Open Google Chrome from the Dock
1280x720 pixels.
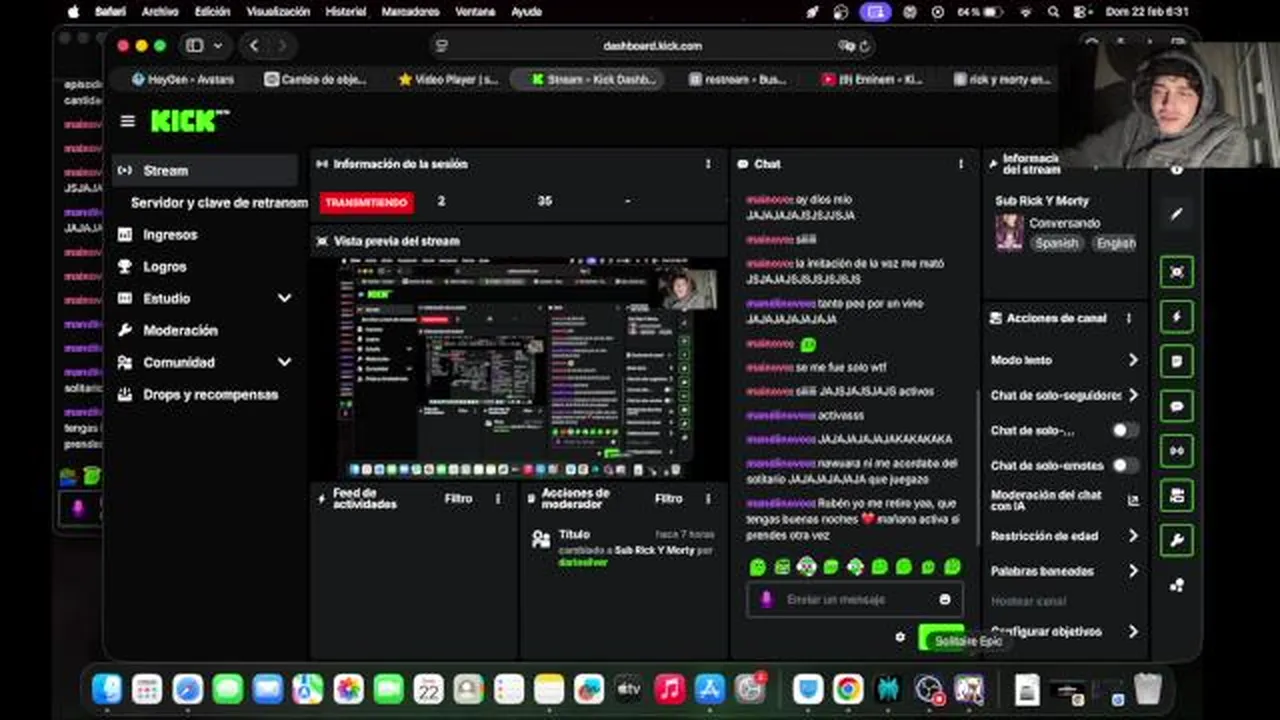(848, 689)
